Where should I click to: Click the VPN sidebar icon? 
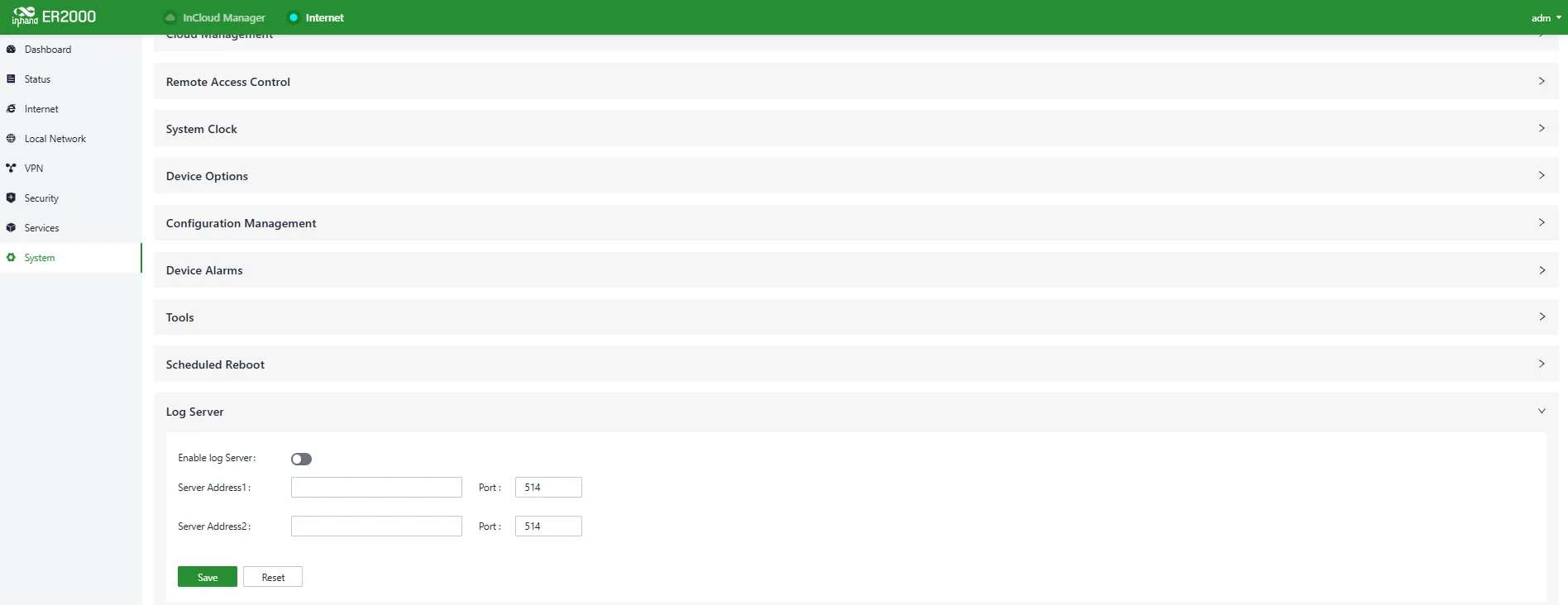point(11,169)
